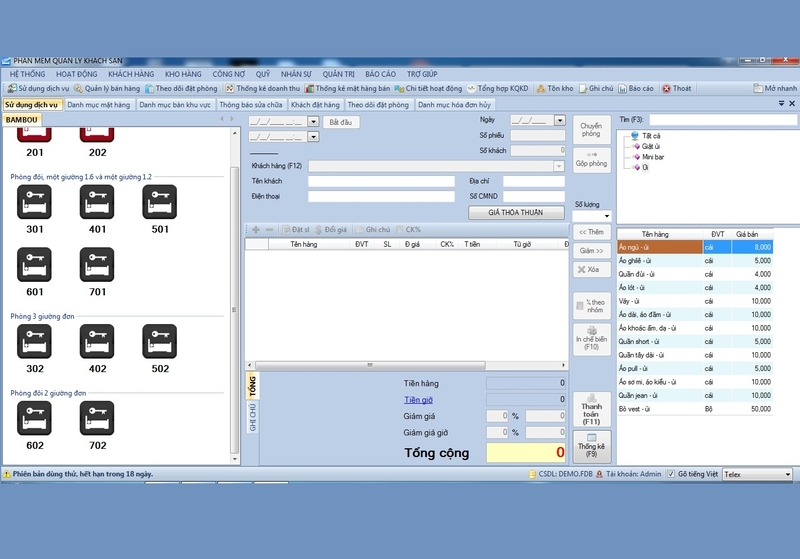Click GIÁ THỎA THUẬN button
800x559 pixels.
pos(516,212)
